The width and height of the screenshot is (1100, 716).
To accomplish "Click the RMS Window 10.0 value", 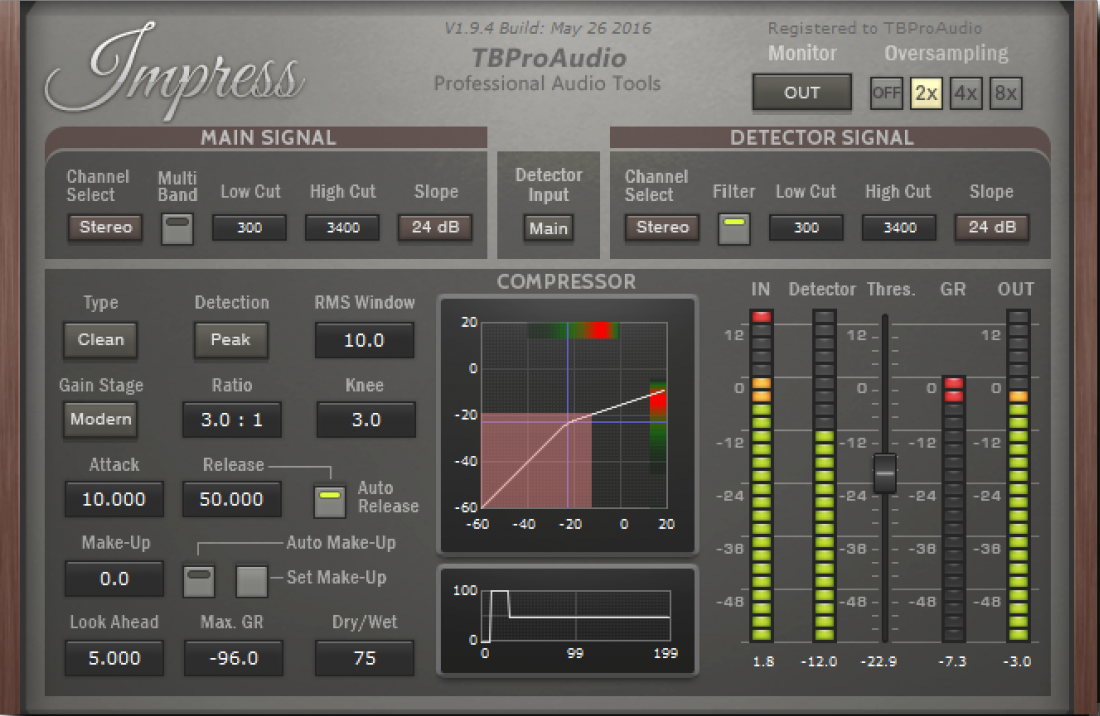I will pos(364,340).
